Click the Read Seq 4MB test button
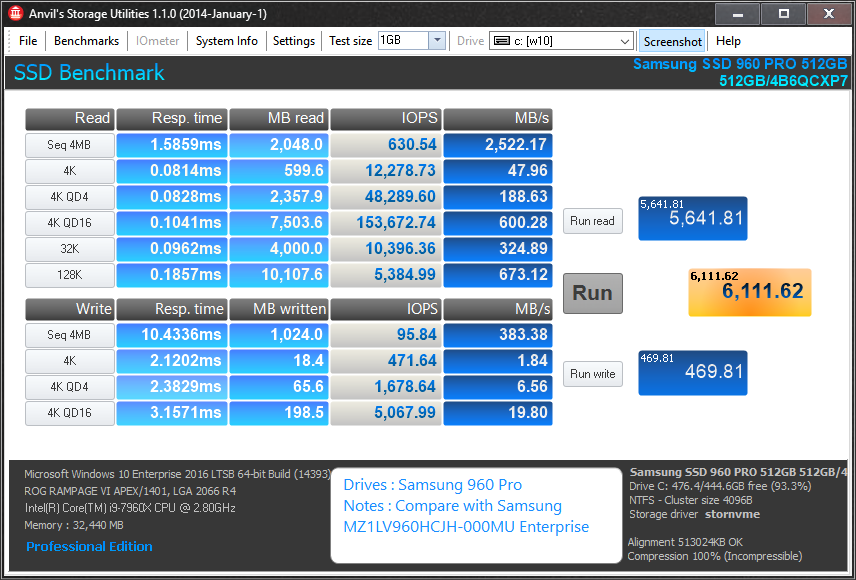Image resolution: width=856 pixels, height=580 pixels. coord(69,145)
